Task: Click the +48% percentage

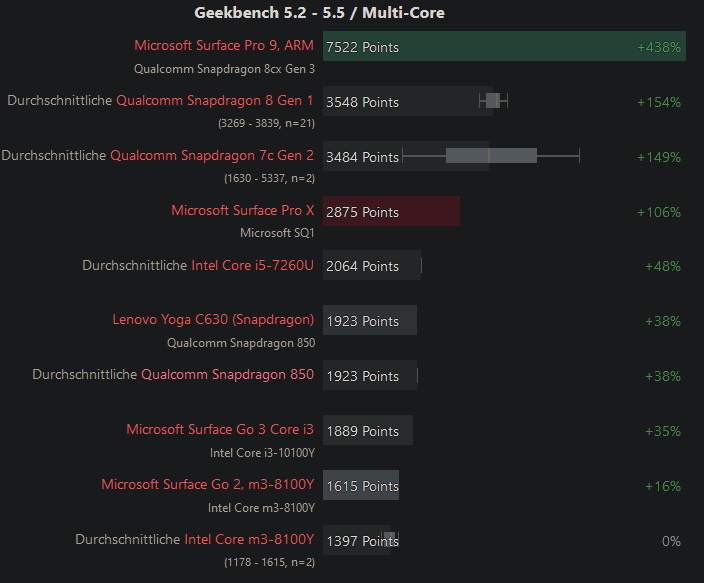Action: 663,266
